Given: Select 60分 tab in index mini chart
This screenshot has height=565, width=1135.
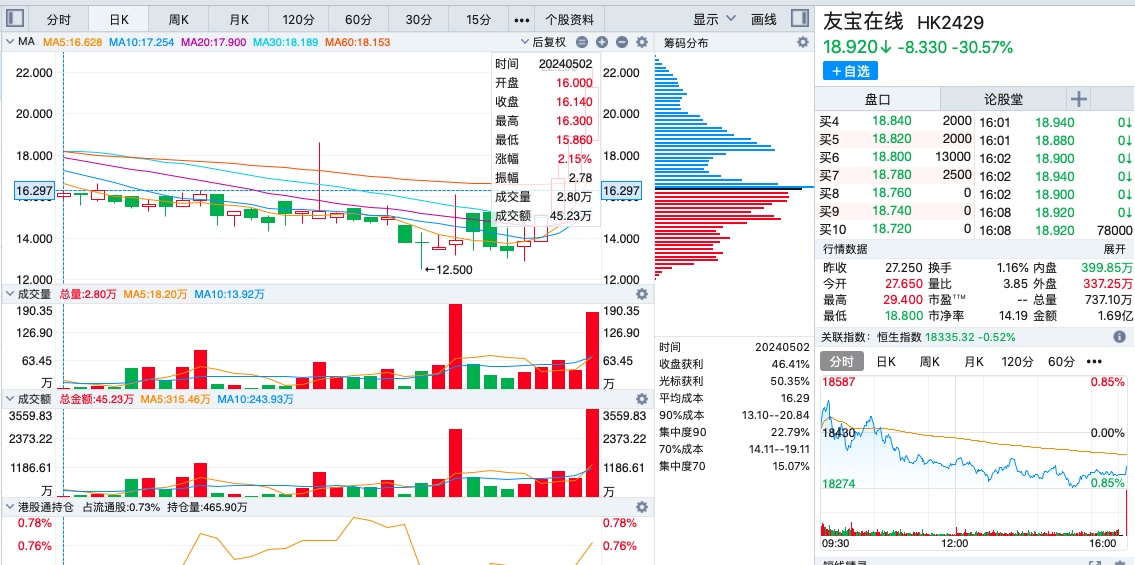Looking at the screenshot, I should [x=1062, y=362].
